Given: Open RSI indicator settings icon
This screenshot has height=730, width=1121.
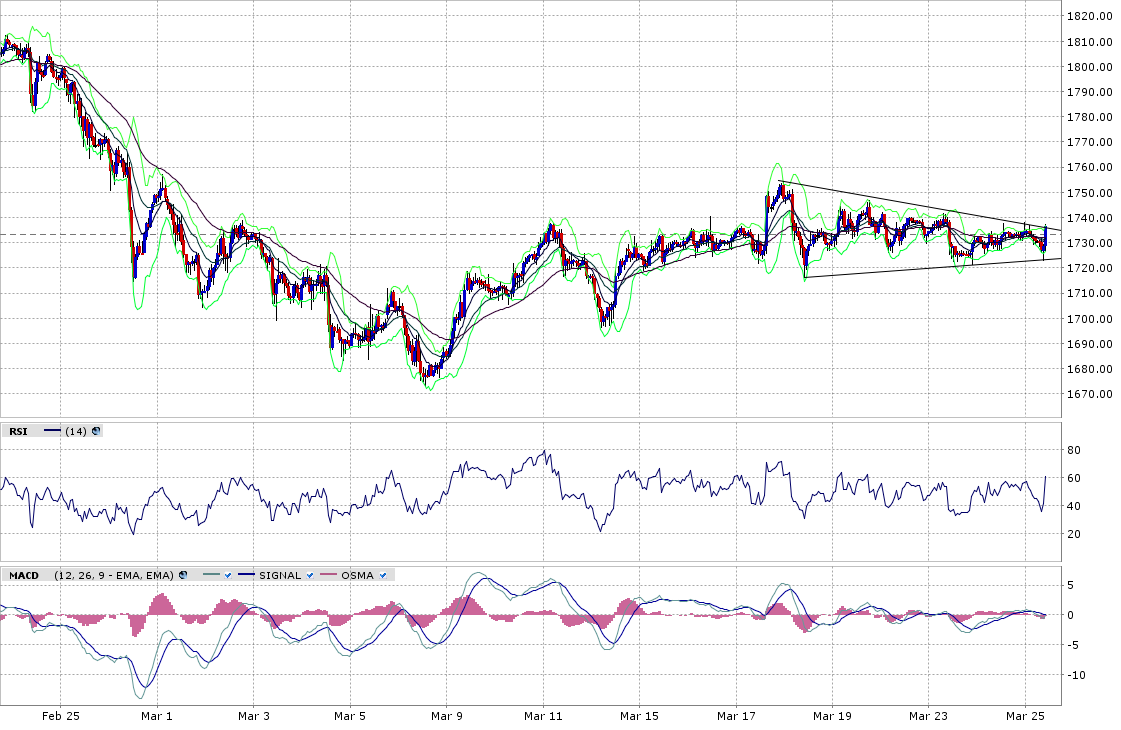Looking at the screenshot, I should click(96, 431).
